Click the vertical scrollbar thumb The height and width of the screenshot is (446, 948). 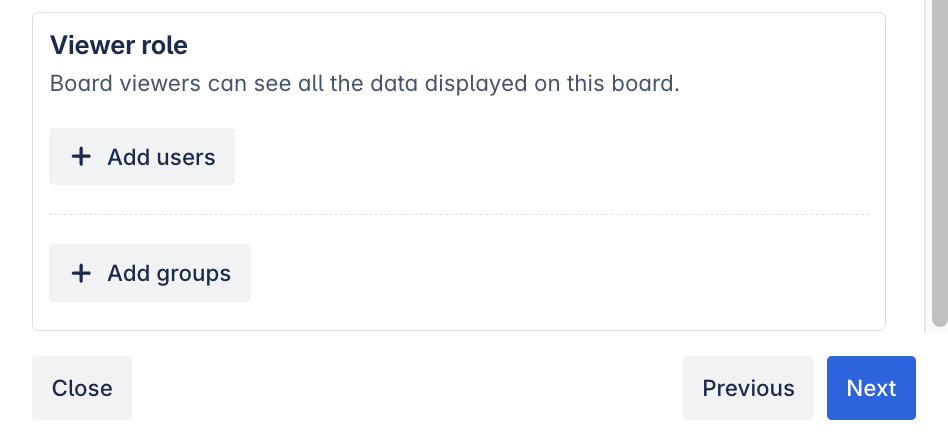point(939,160)
